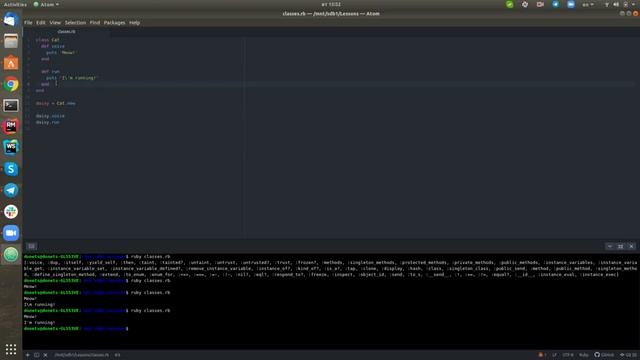The image size is (640, 360).
Task: Open Thunderbird mail from the dock
Action: [x=11, y=20]
